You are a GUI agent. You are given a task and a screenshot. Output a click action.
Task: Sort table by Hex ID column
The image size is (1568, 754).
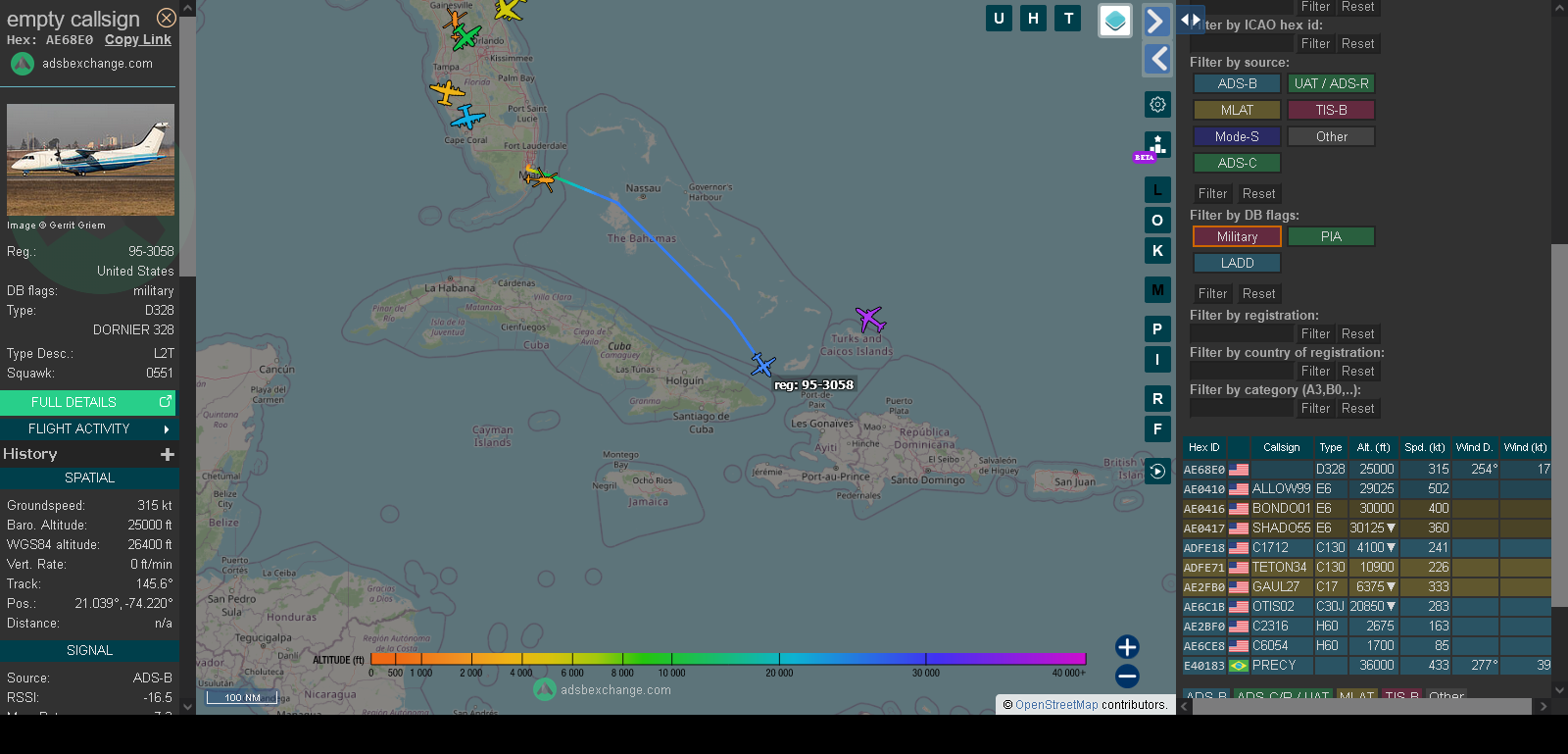coord(1204,448)
